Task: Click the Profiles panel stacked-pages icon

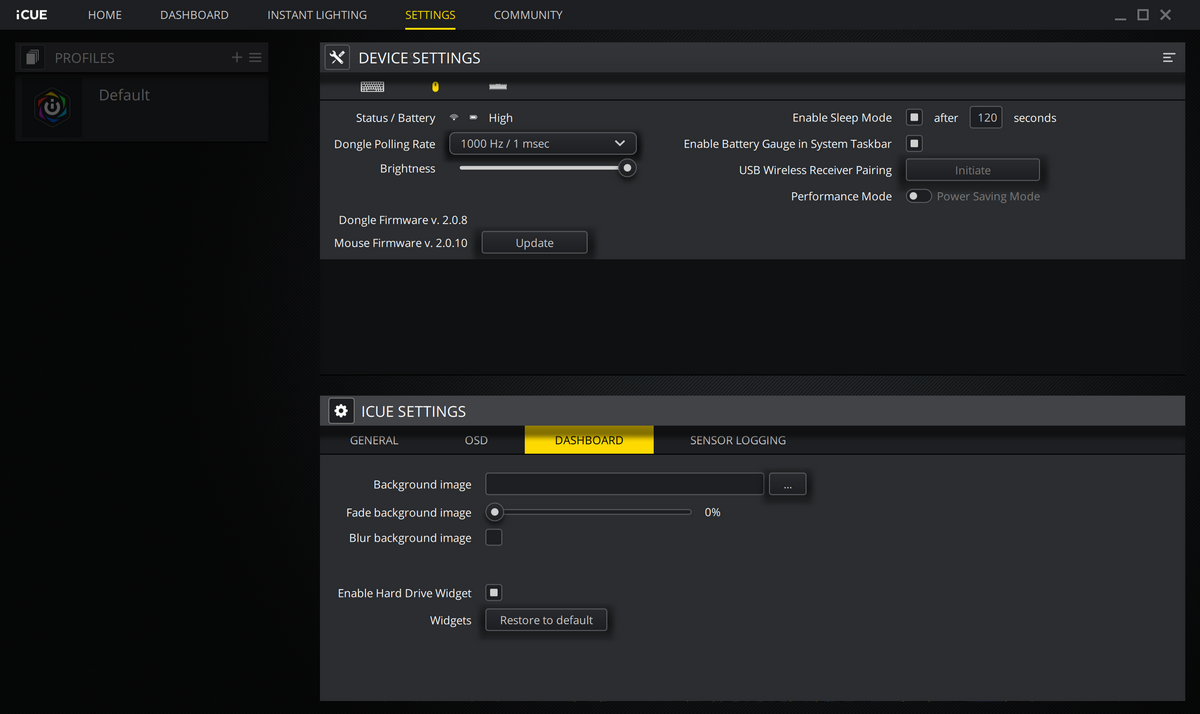Action: click(33, 58)
